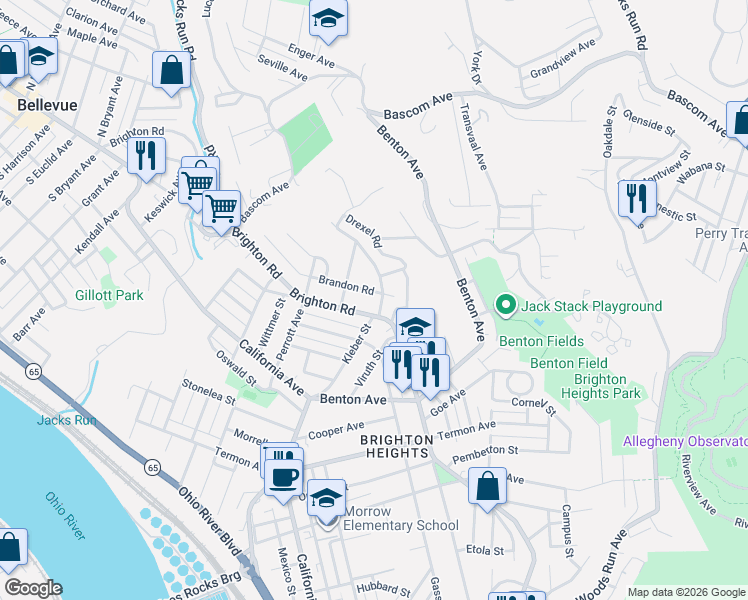The image size is (748, 600).
Task: Select the grocery cart marker beside Bascom Ave
Action: pos(221,211)
